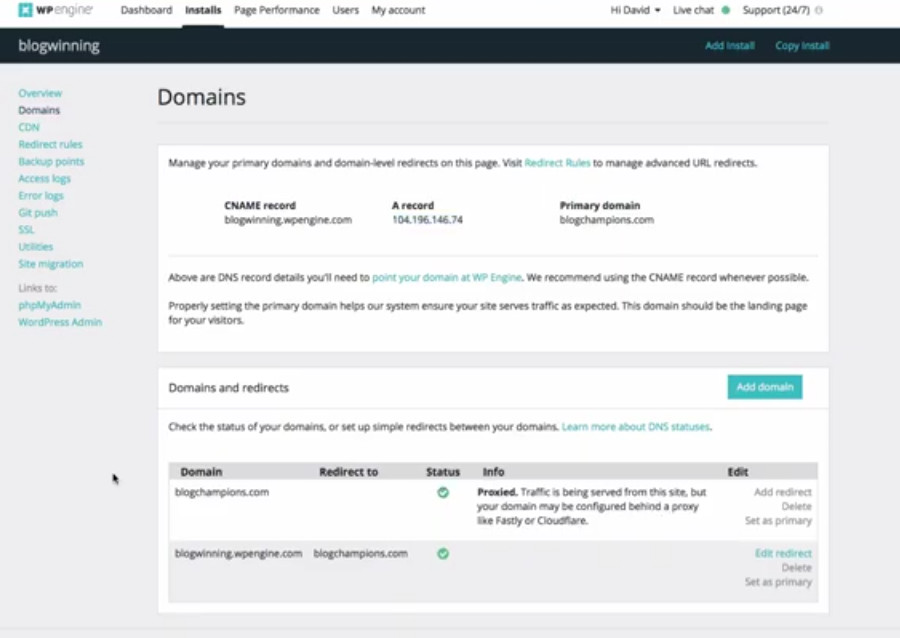900x638 pixels.
Task: Click the Domains and redirects heading
Action: (x=228, y=388)
